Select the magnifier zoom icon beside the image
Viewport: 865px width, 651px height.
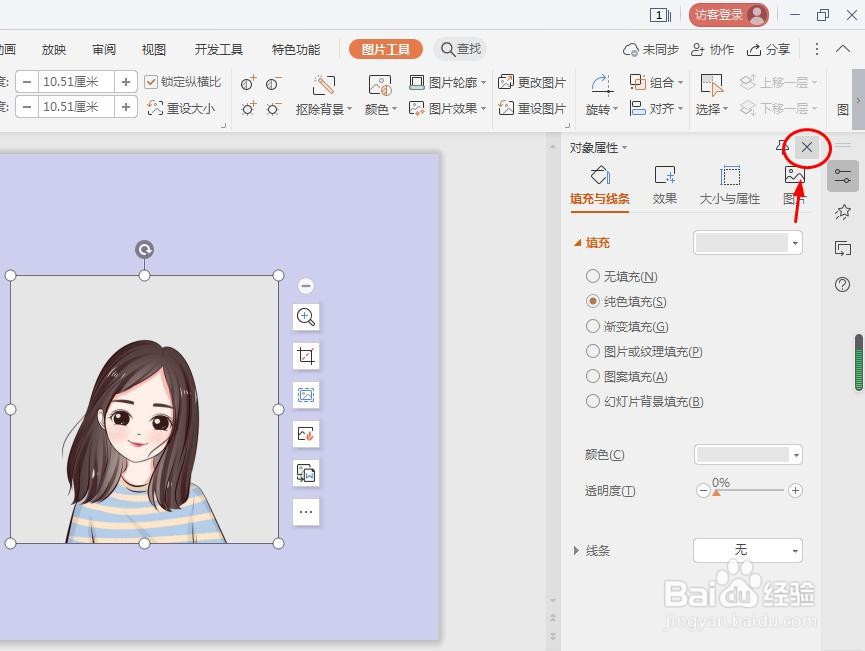306,317
